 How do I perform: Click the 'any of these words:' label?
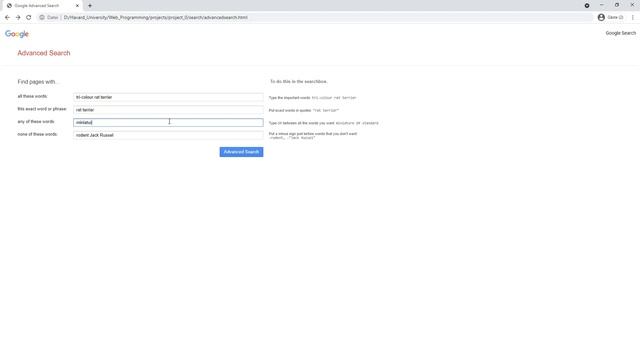36,122
